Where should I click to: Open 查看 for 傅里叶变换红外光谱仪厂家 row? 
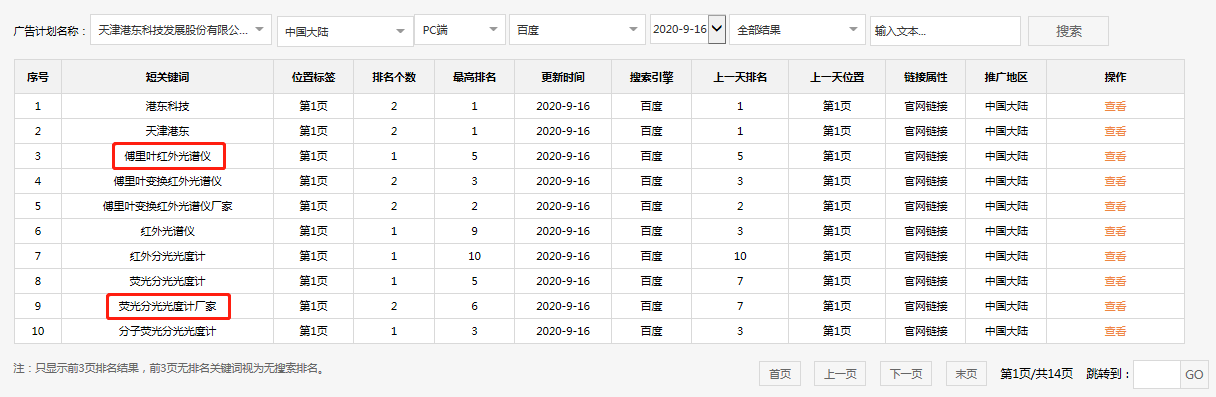1115,206
